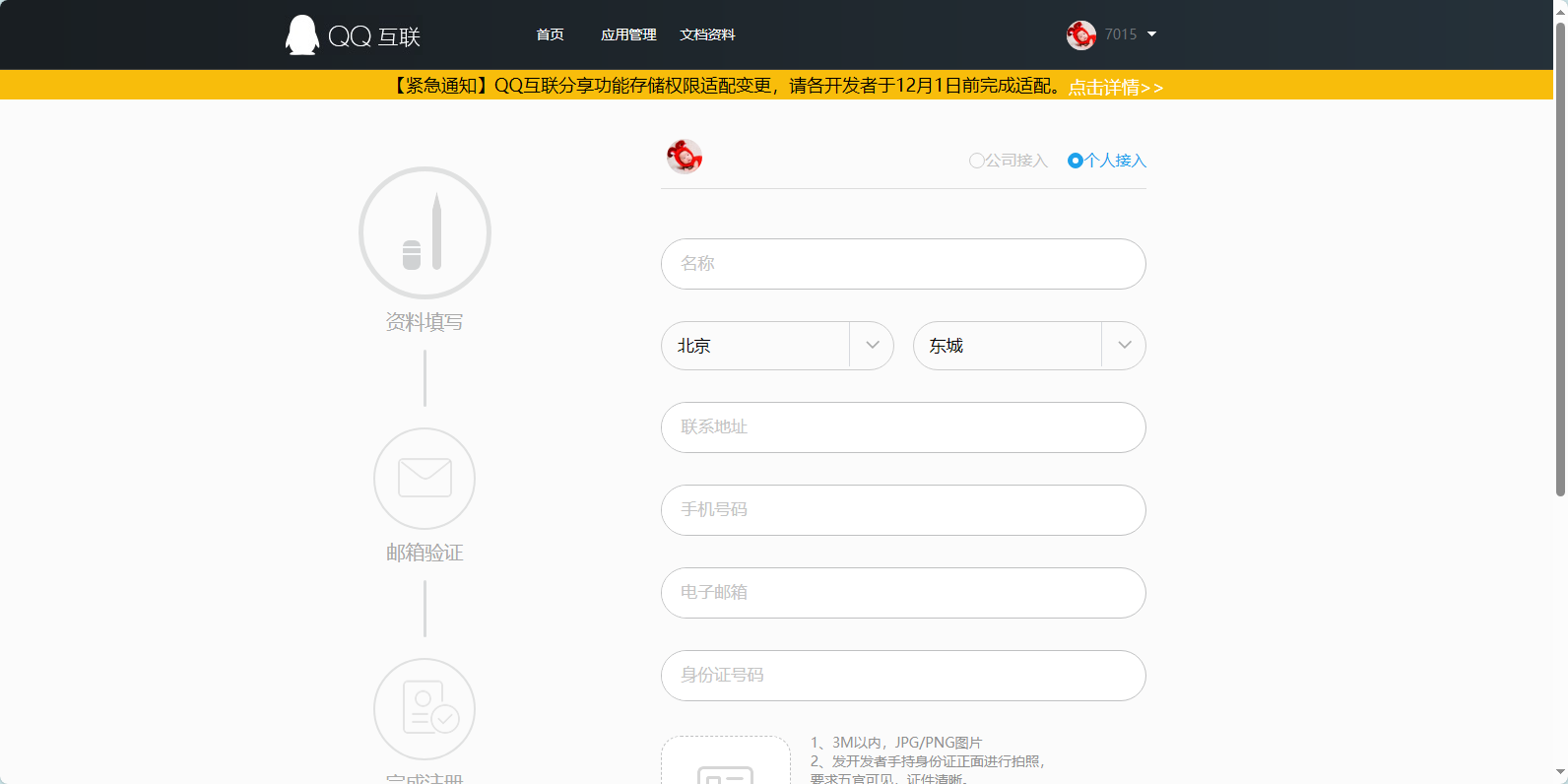Click the 完成注册 document checkmark step icon
1568x784 pixels.
425,709
